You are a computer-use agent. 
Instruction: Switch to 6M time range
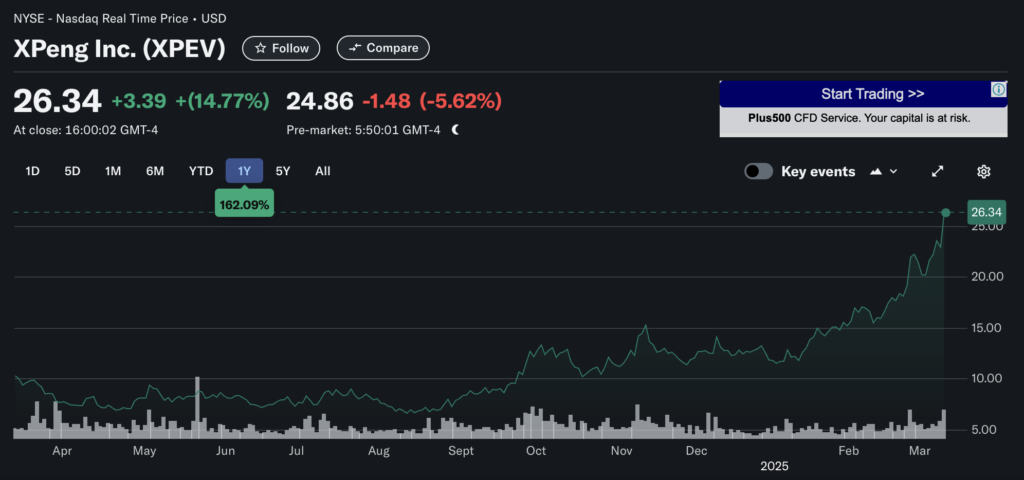click(x=155, y=171)
